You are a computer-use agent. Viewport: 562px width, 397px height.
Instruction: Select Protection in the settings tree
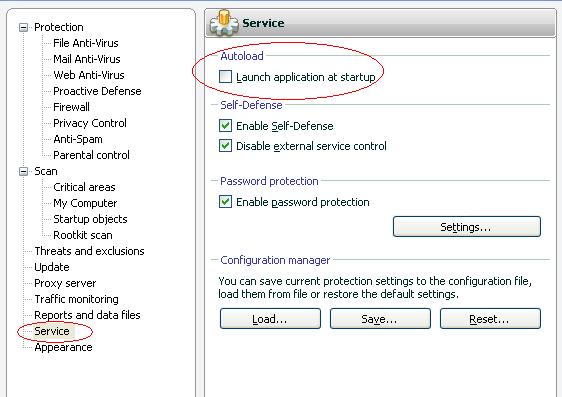coord(59,27)
